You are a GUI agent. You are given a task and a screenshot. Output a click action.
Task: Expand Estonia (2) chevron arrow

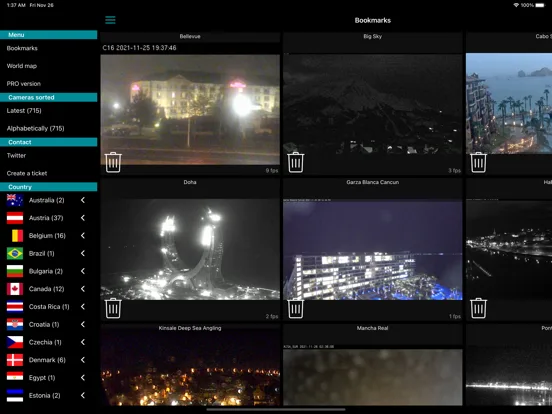[83, 395]
